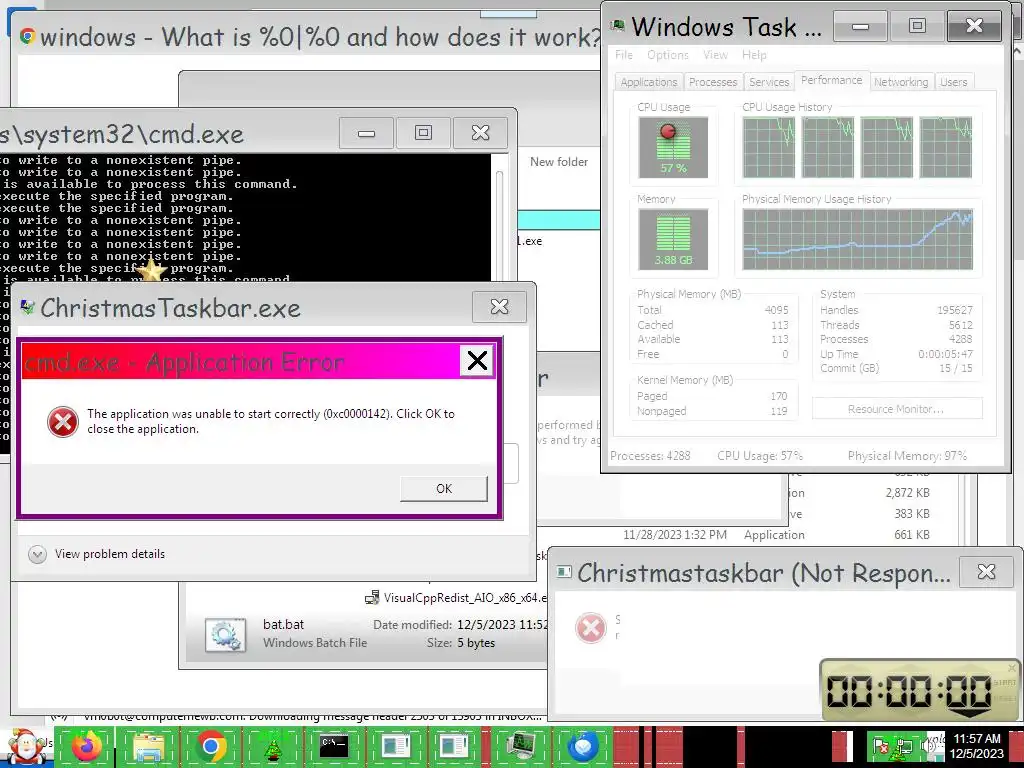Click the Date modified value in the details pane
Viewport: 1024px width, 768px height.
point(502,624)
